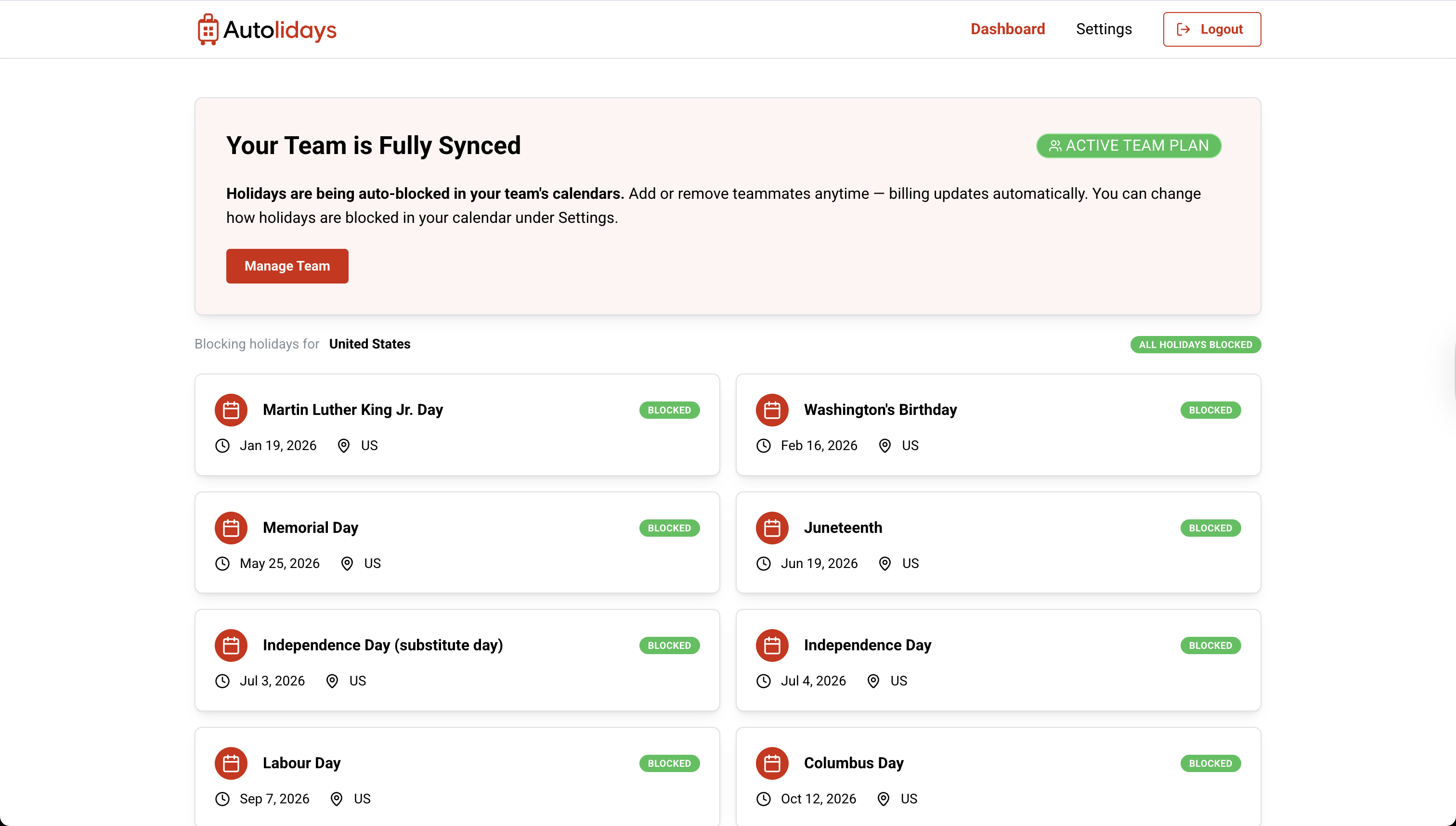Click the location pin icon on the Juneteenth card
This screenshot has width=1456, height=826.
coord(884,563)
